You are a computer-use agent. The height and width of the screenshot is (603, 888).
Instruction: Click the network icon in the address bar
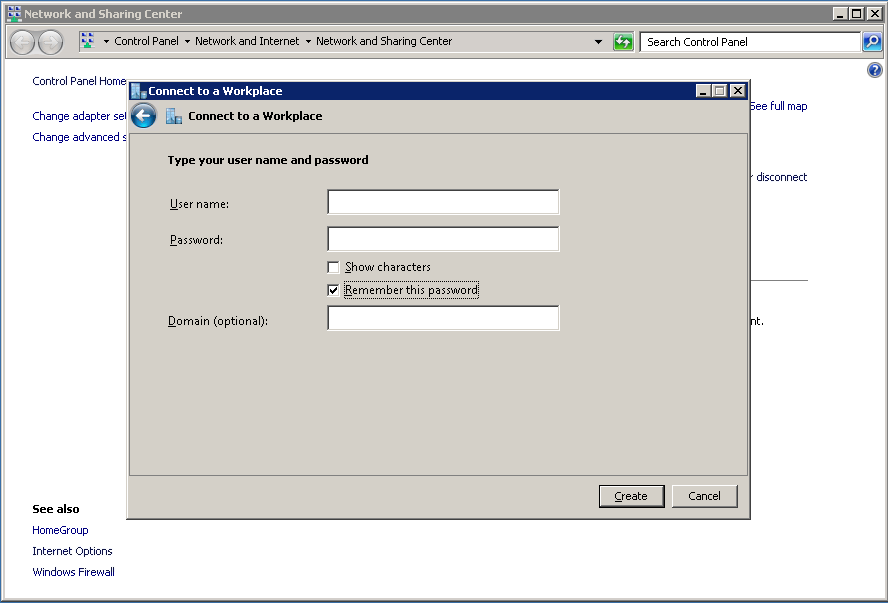tap(88, 41)
